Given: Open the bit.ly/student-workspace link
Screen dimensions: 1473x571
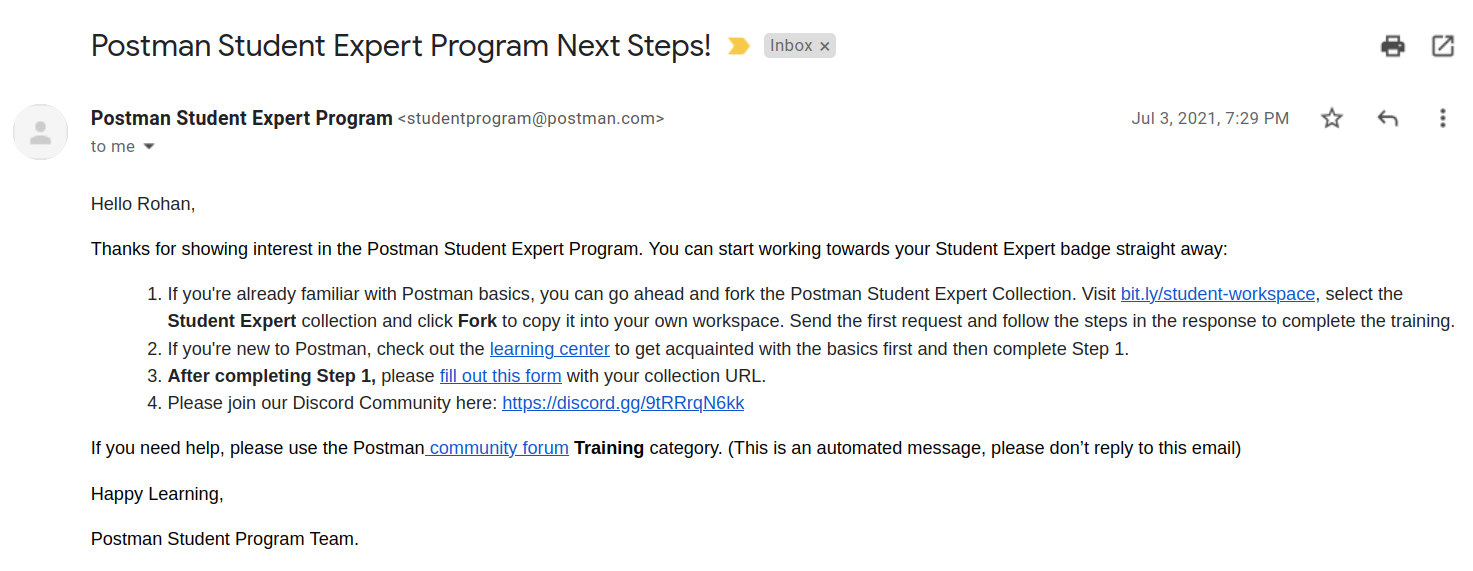Looking at the screenshot, I should point(1218,294).
